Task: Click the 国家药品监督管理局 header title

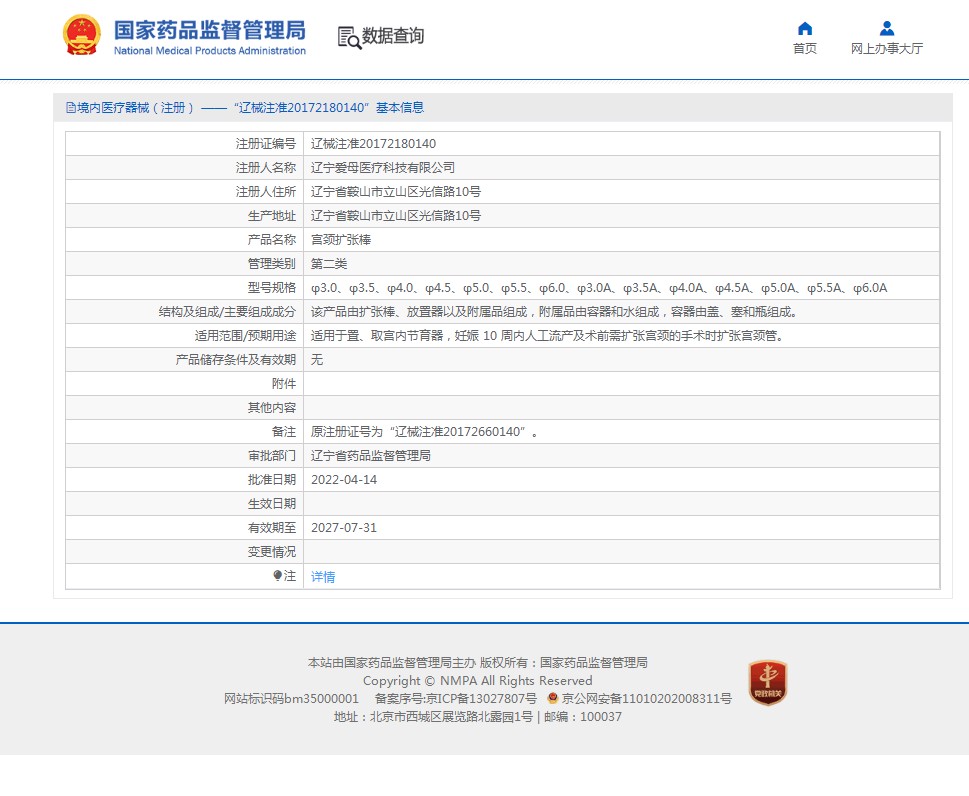Action: 209,30
